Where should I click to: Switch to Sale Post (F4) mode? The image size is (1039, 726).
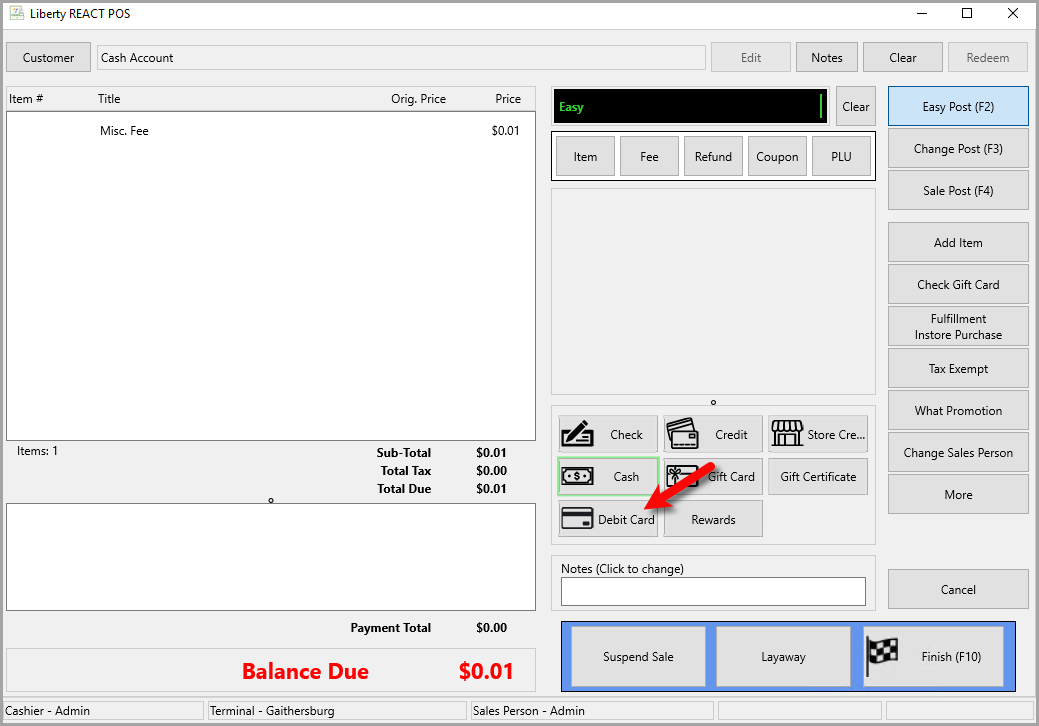click(x=958, y=191)
